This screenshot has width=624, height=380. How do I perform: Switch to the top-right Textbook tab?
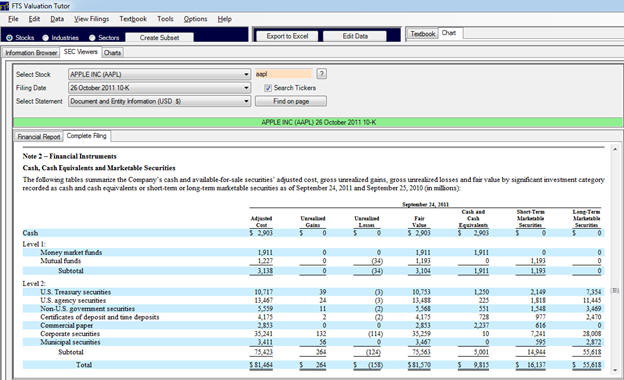pyautogui.click(x=423, y=34)
